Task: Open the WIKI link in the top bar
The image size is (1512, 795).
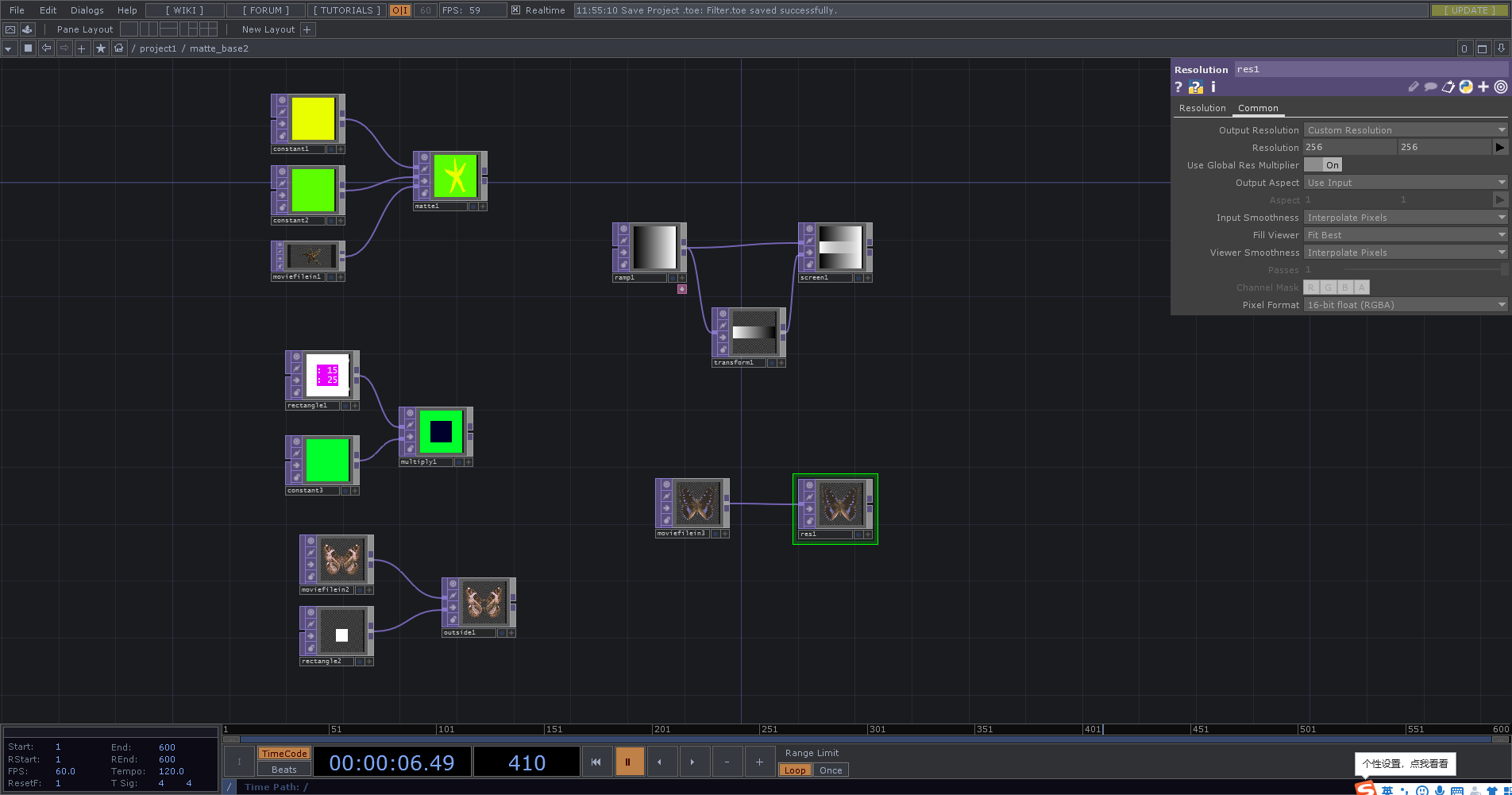Action: tap(183, 10)
